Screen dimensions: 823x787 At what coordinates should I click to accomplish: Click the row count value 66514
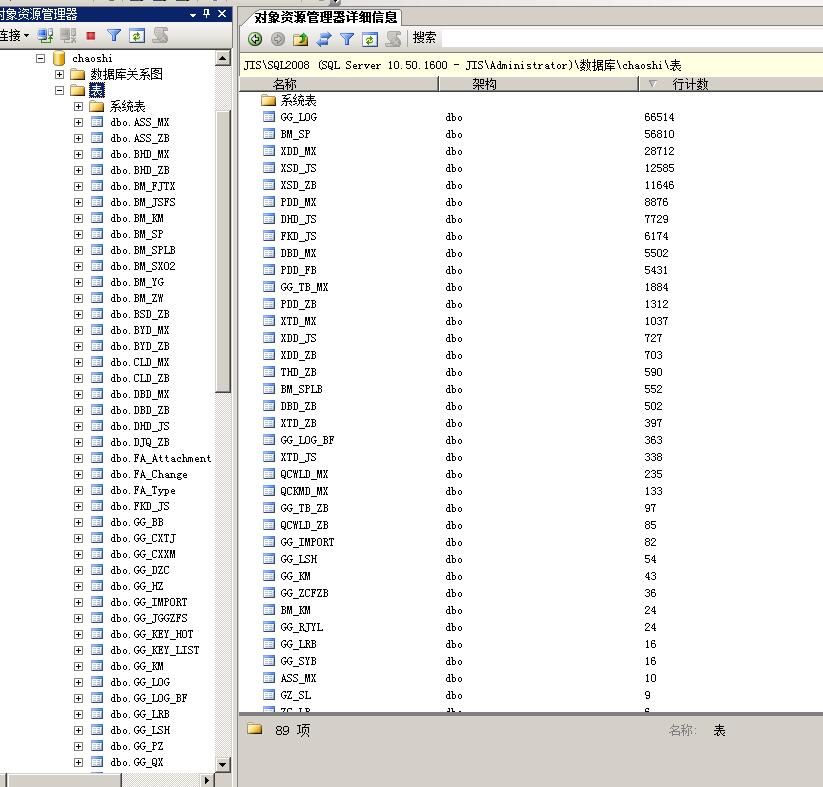[659, 117]
